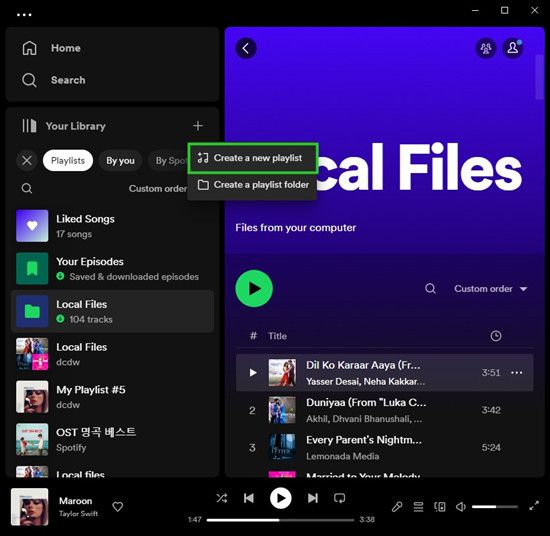550x536 pixels.
Task: Select the Playlists filter chip
Action: (68, 161)
